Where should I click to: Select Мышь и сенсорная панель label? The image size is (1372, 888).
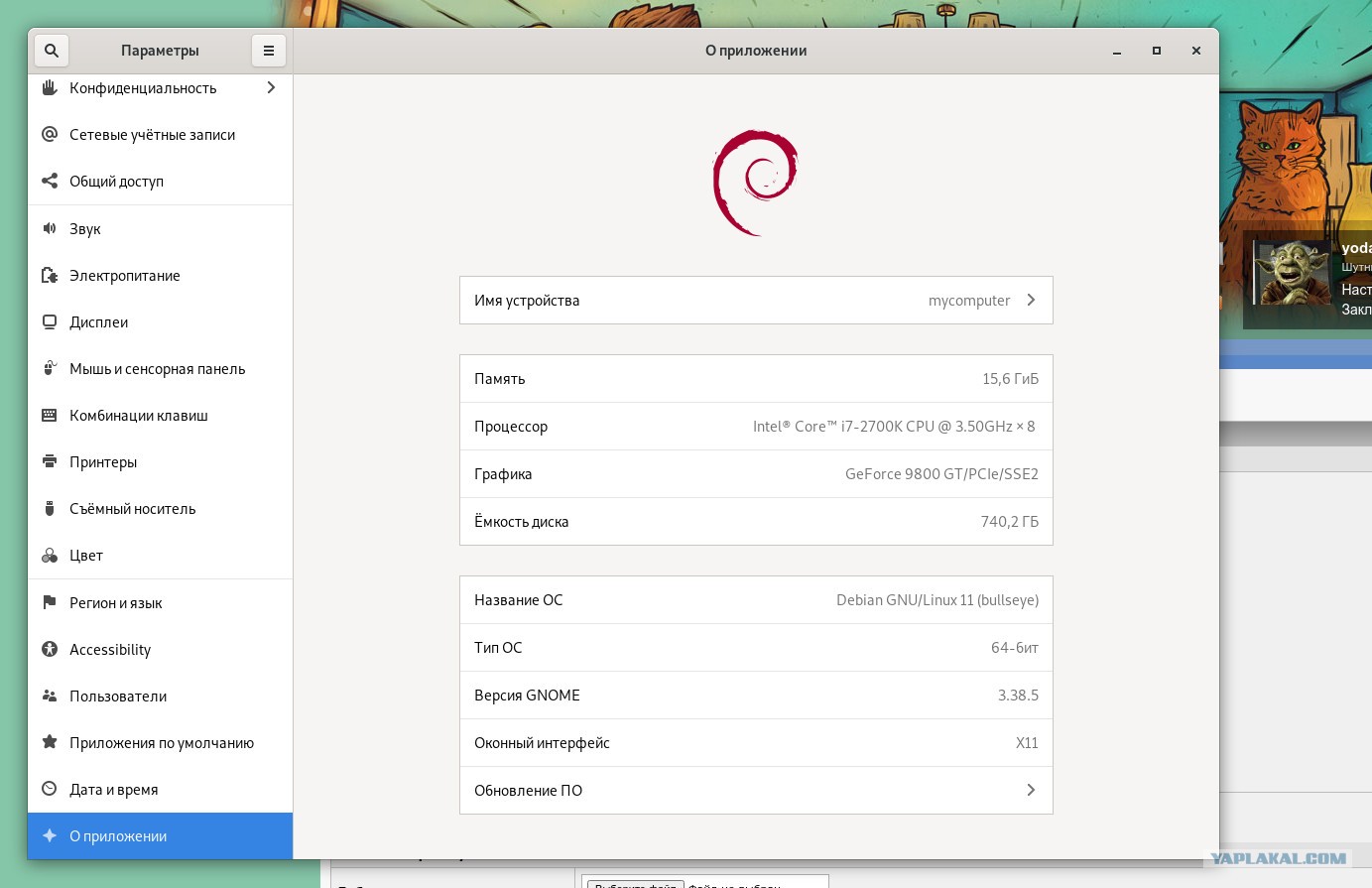157,369
